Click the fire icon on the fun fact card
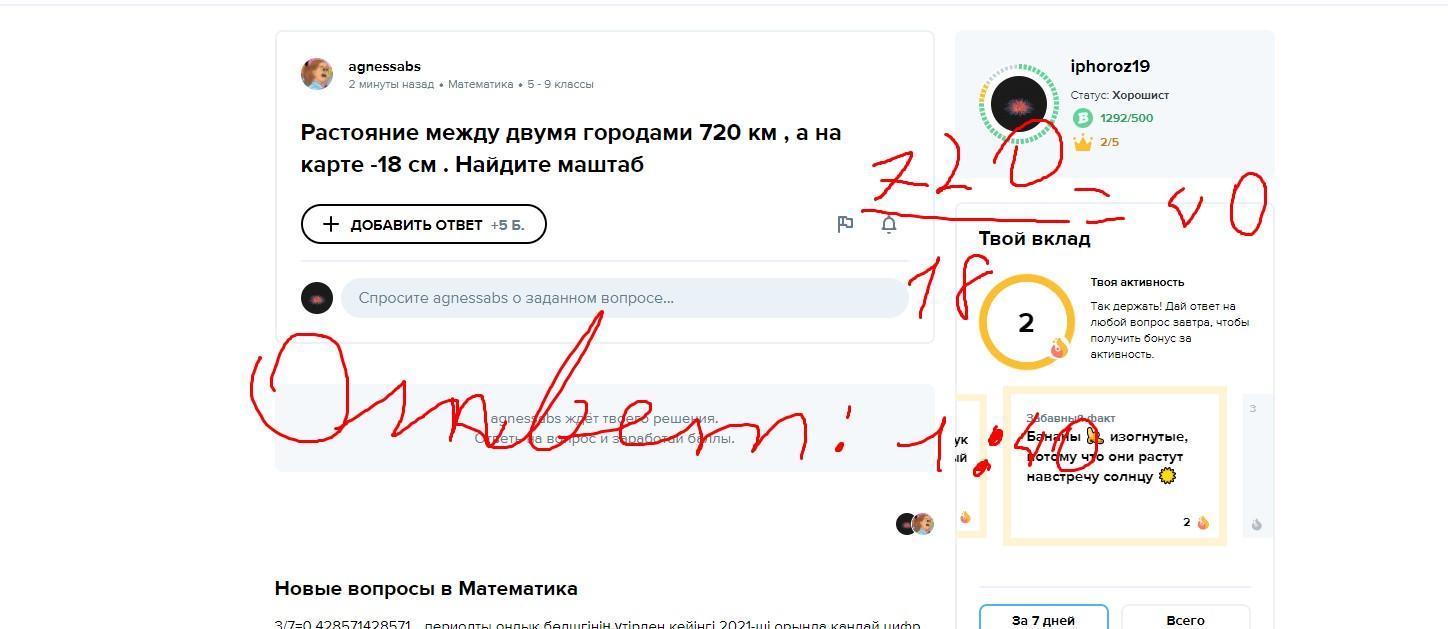 click(x=1202, y=522)
